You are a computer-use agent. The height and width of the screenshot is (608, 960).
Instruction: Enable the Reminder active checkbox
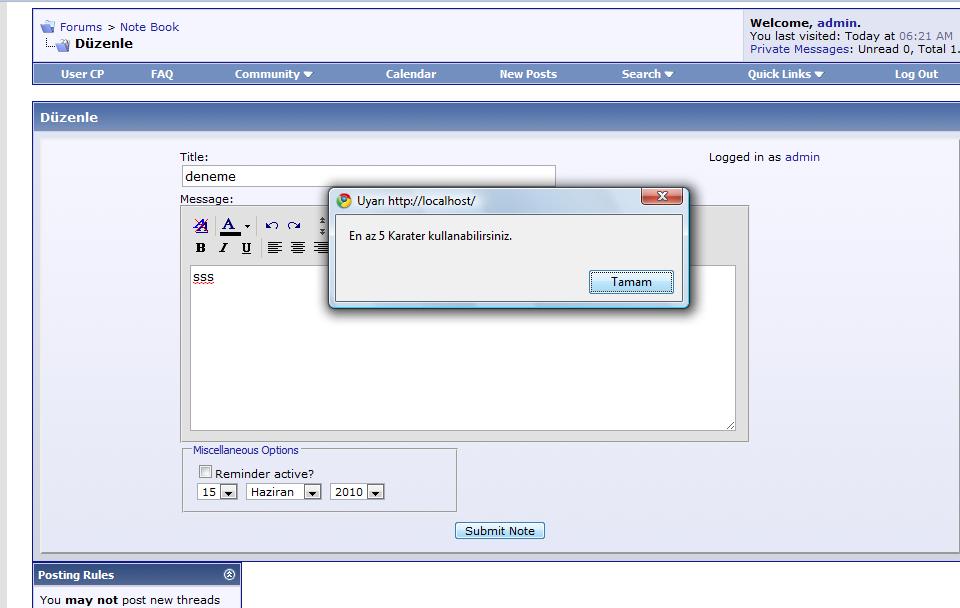(206, 472)
